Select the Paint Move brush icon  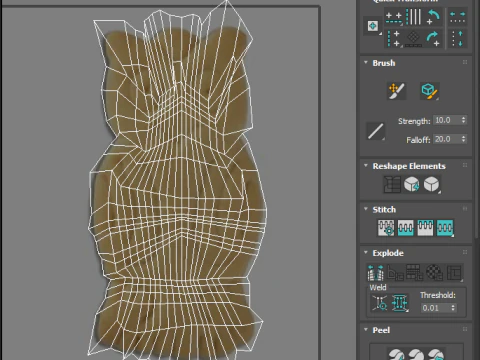[x=396, y=91]
